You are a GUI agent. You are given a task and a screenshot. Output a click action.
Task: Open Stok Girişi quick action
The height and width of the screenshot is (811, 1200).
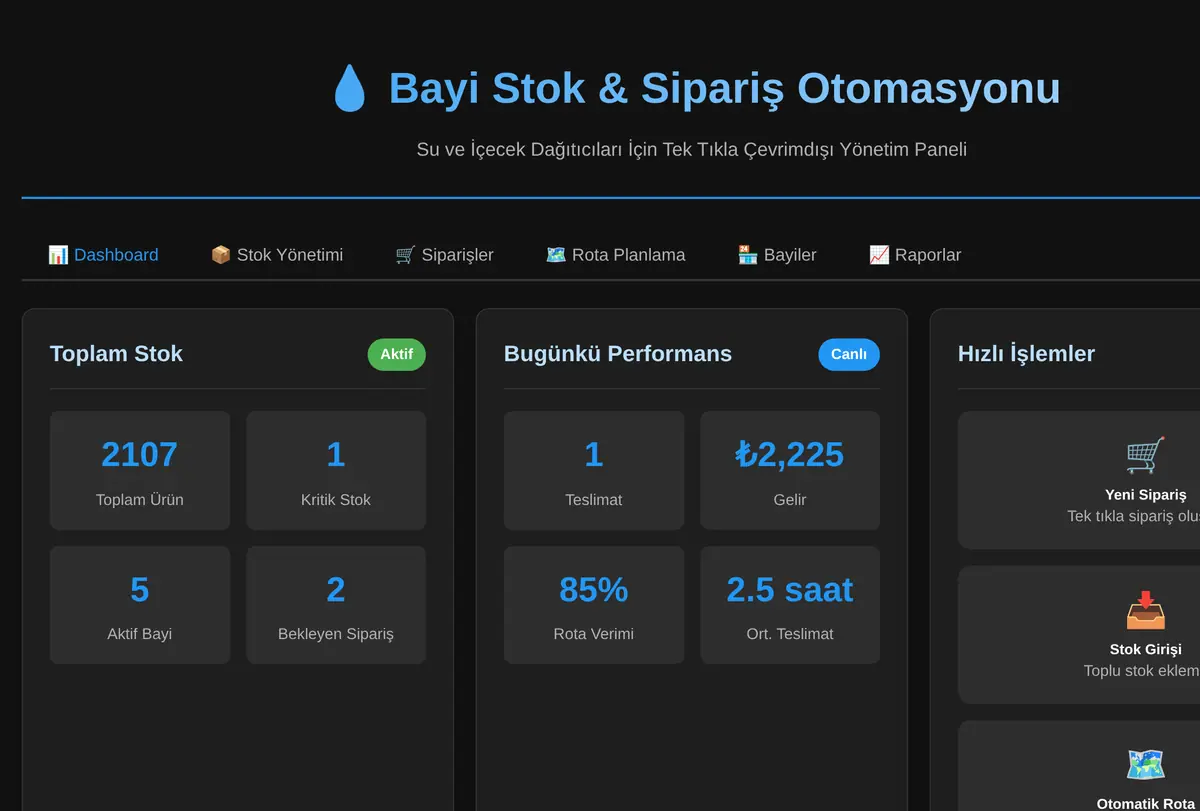pyautogui.click(x=1079, y=635)
